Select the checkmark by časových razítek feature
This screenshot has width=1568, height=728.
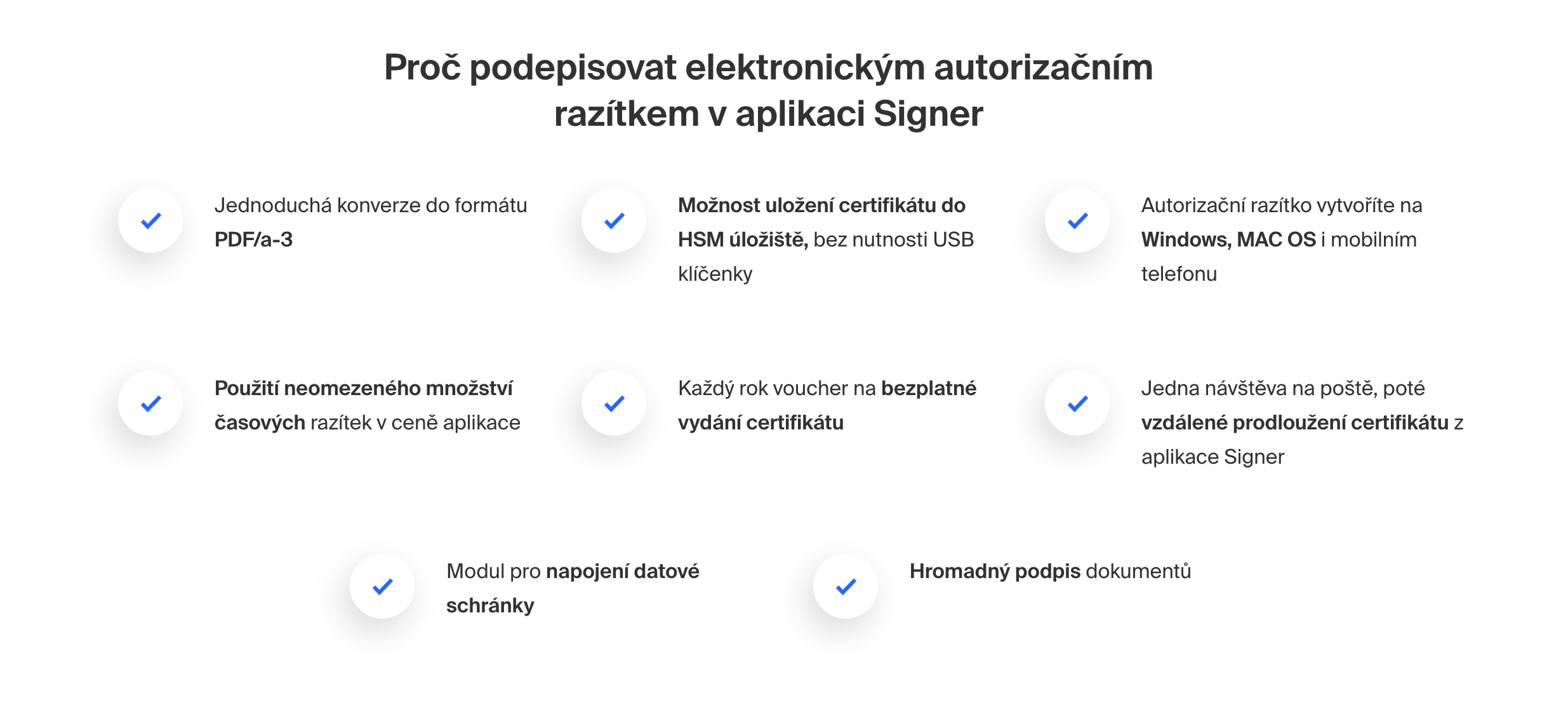(x=150, y=403)
